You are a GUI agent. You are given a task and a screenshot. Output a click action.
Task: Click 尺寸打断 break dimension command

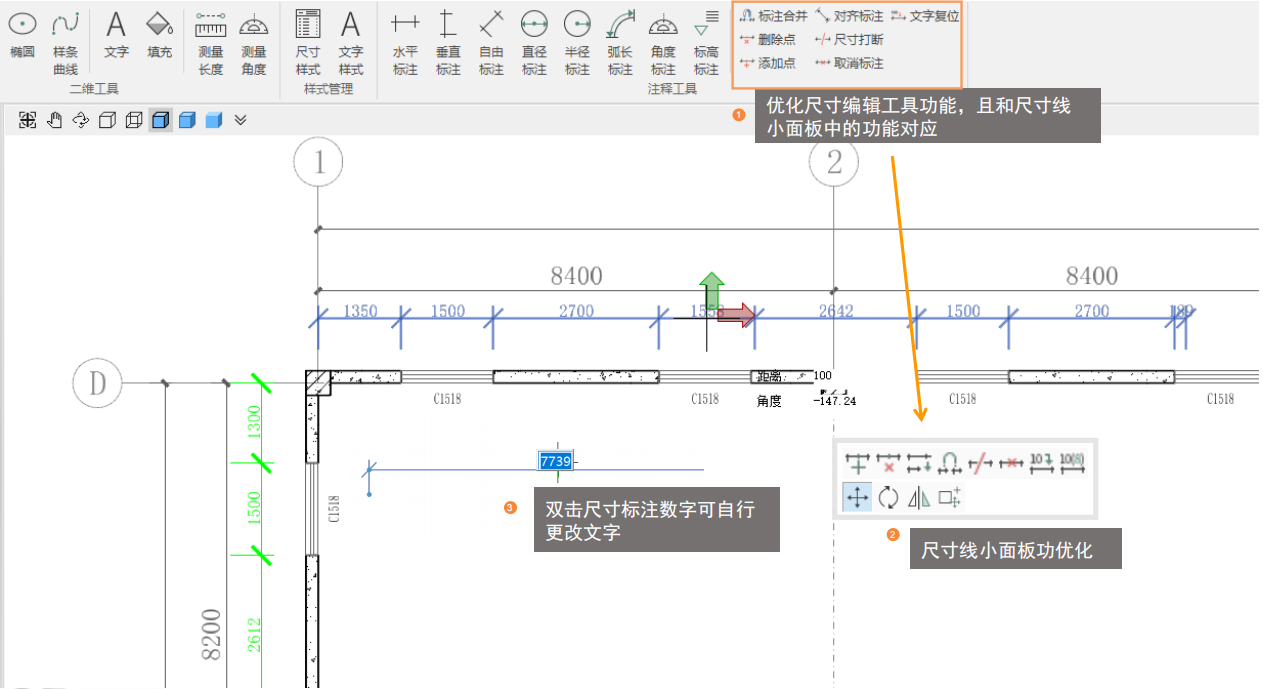pos(849,40)
